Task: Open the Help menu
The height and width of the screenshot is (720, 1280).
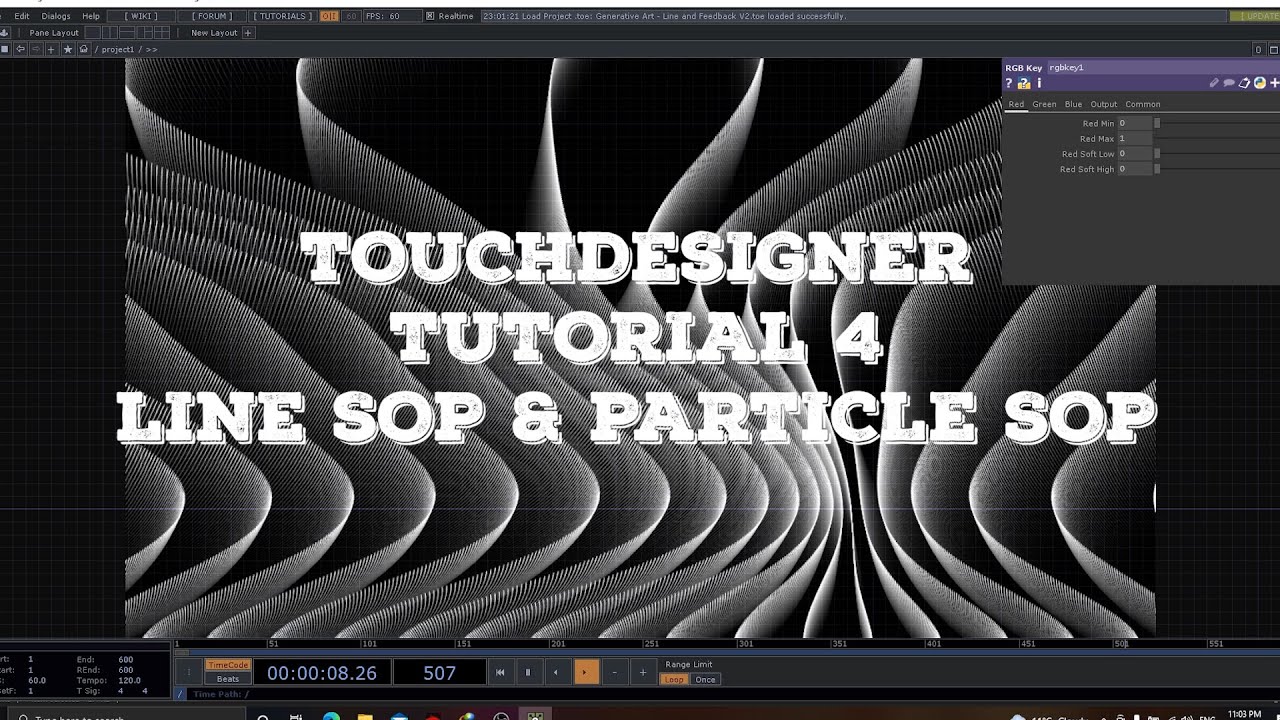Action: click(91, 16)
